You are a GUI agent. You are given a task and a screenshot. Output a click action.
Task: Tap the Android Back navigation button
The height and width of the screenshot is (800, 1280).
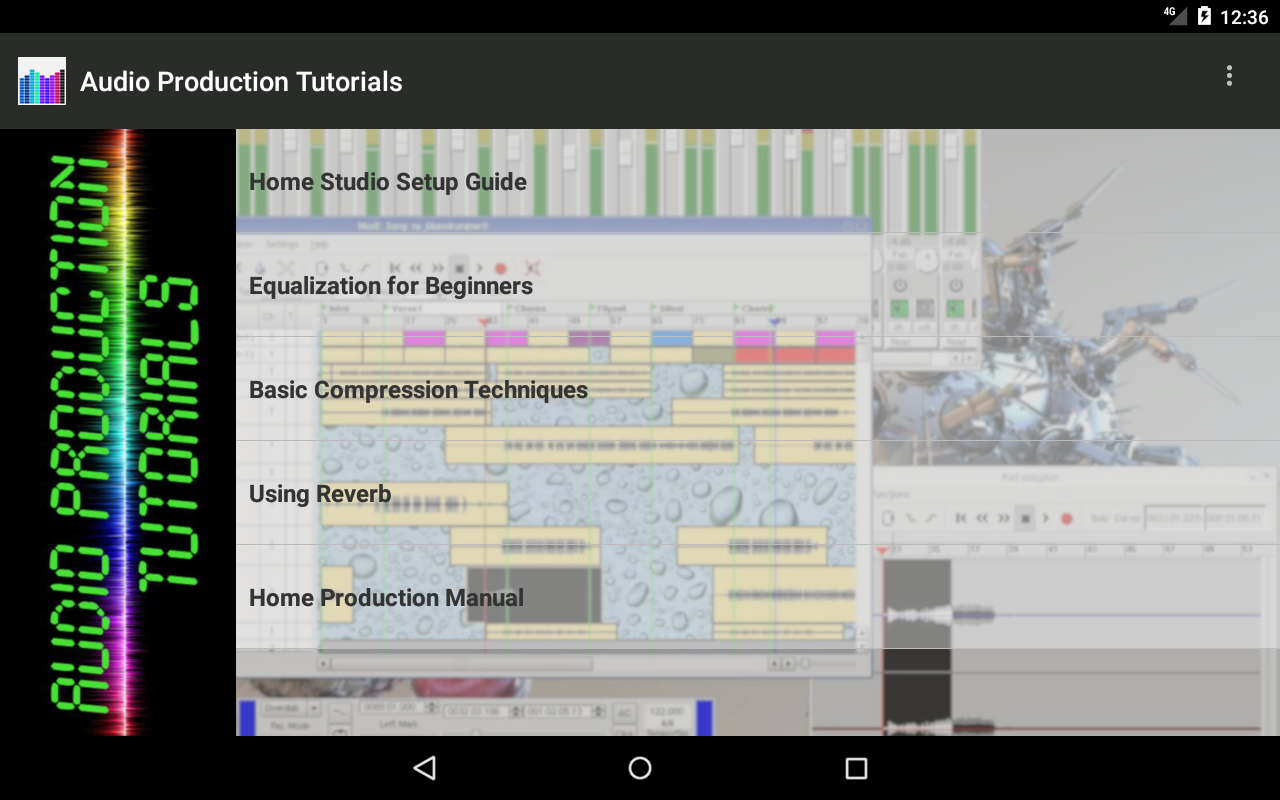pos(424,768)
